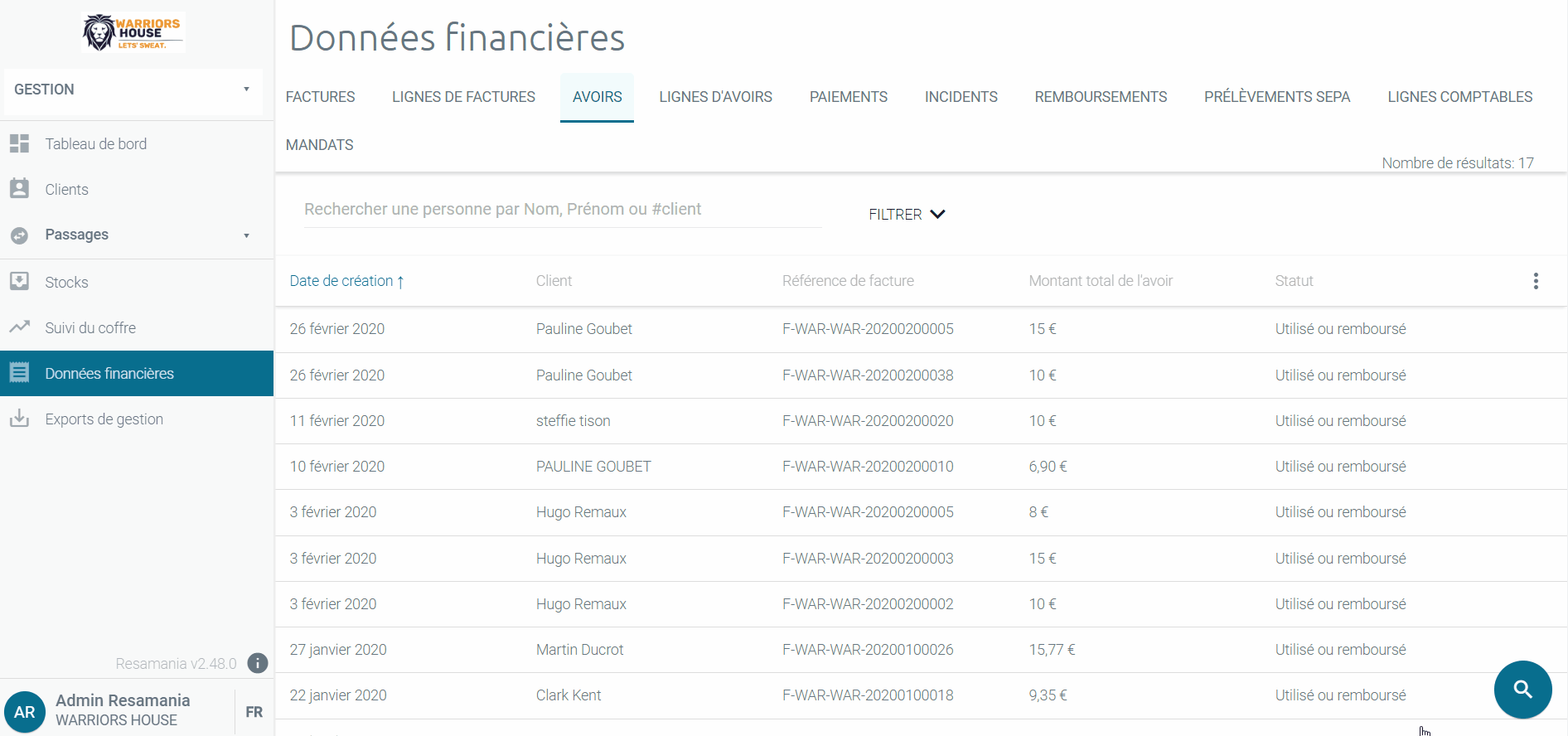This screenshot has height=736, width=1568.
Task: Open the MANDATS tab
Action: pos(319,145)
